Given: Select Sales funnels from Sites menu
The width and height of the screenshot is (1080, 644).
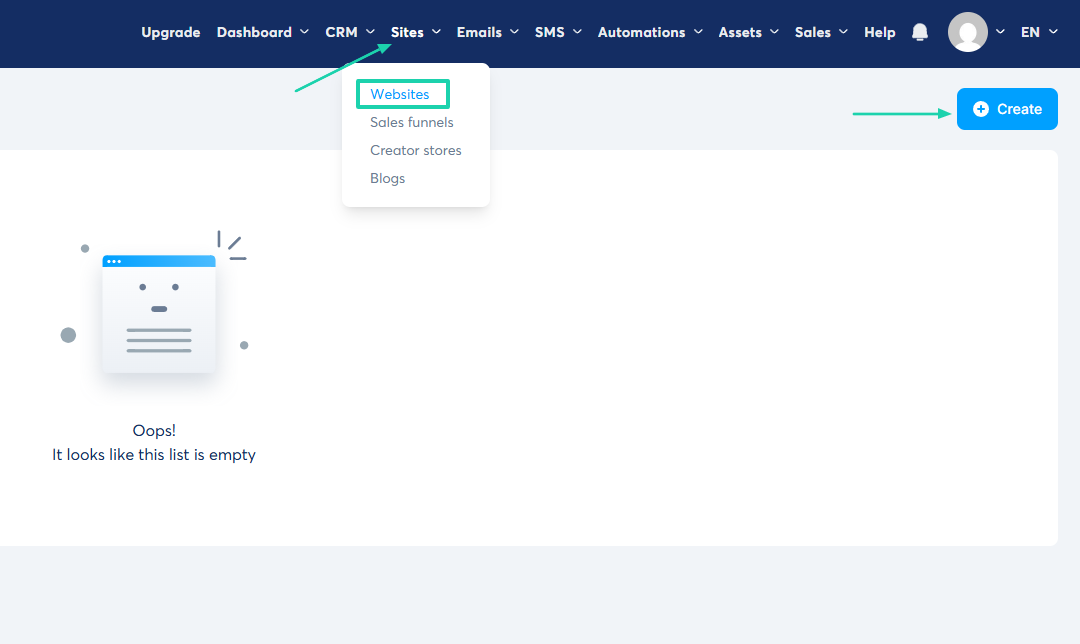Looking at the screenshot, I should [412, 123].
